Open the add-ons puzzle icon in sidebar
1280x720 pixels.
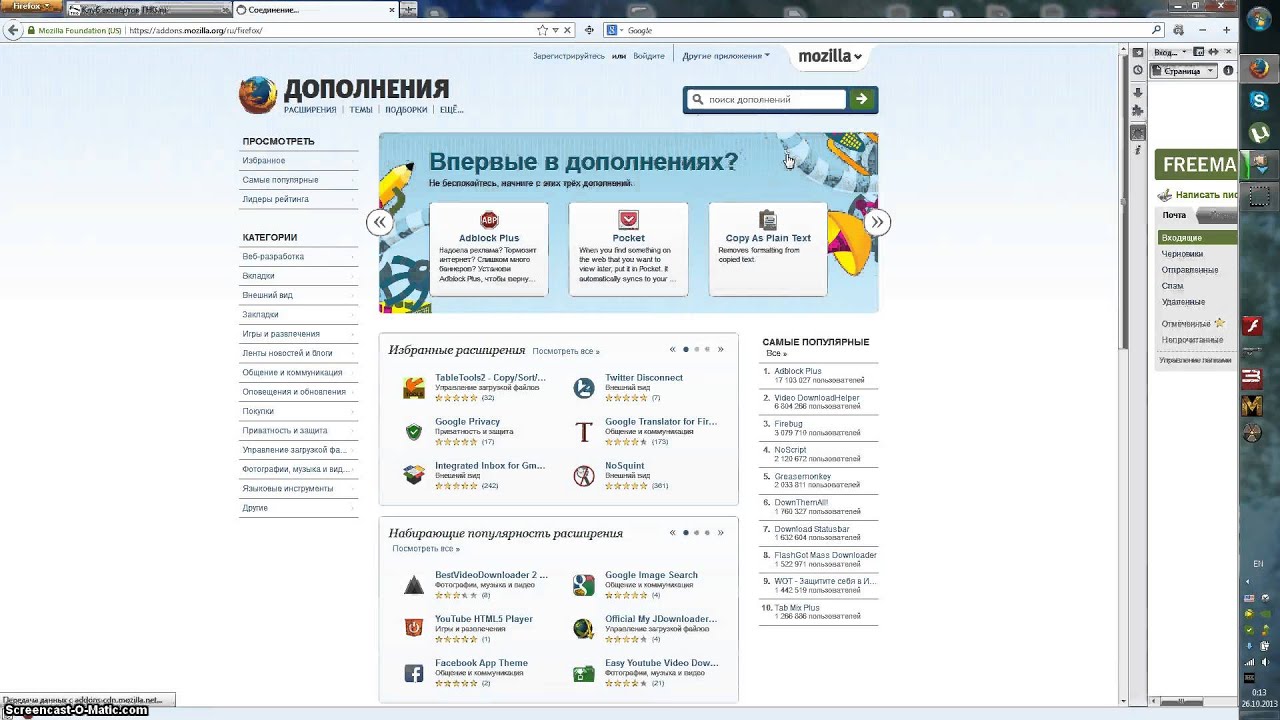(x=1138, y=110)
